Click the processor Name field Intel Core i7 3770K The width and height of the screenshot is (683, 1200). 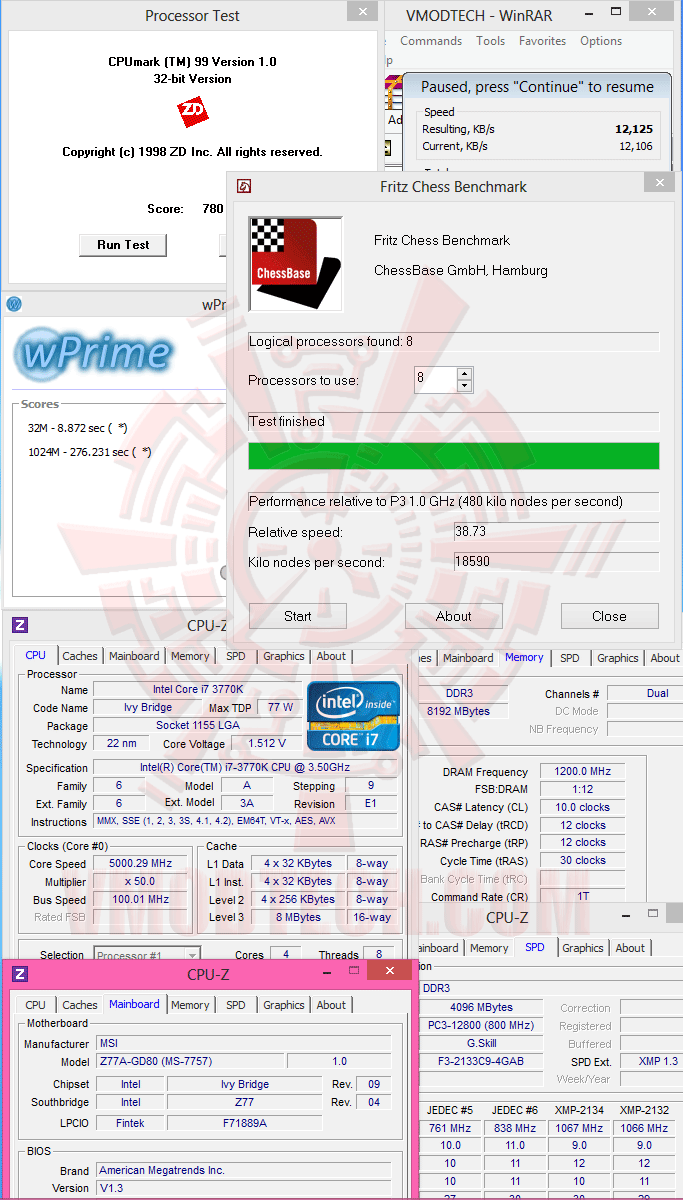[x=197, y=690]
